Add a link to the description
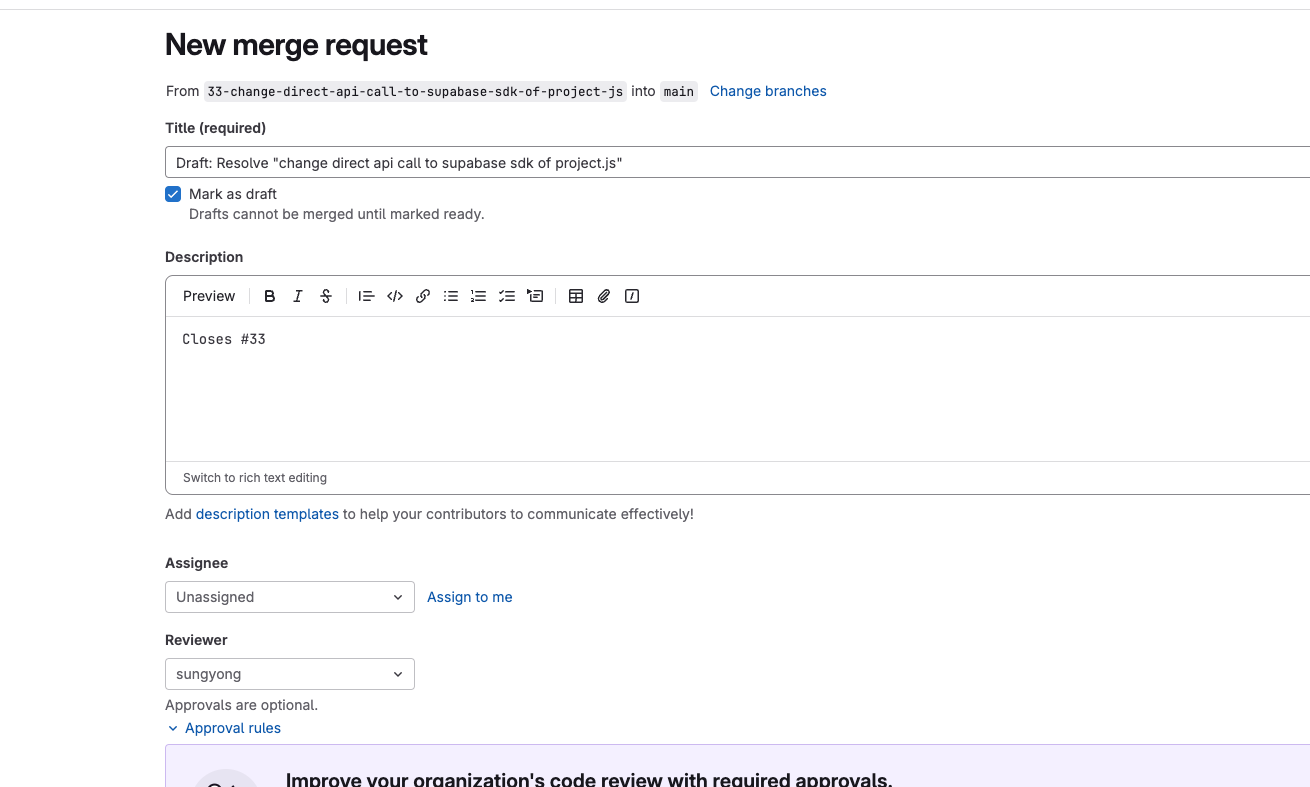 423,296
